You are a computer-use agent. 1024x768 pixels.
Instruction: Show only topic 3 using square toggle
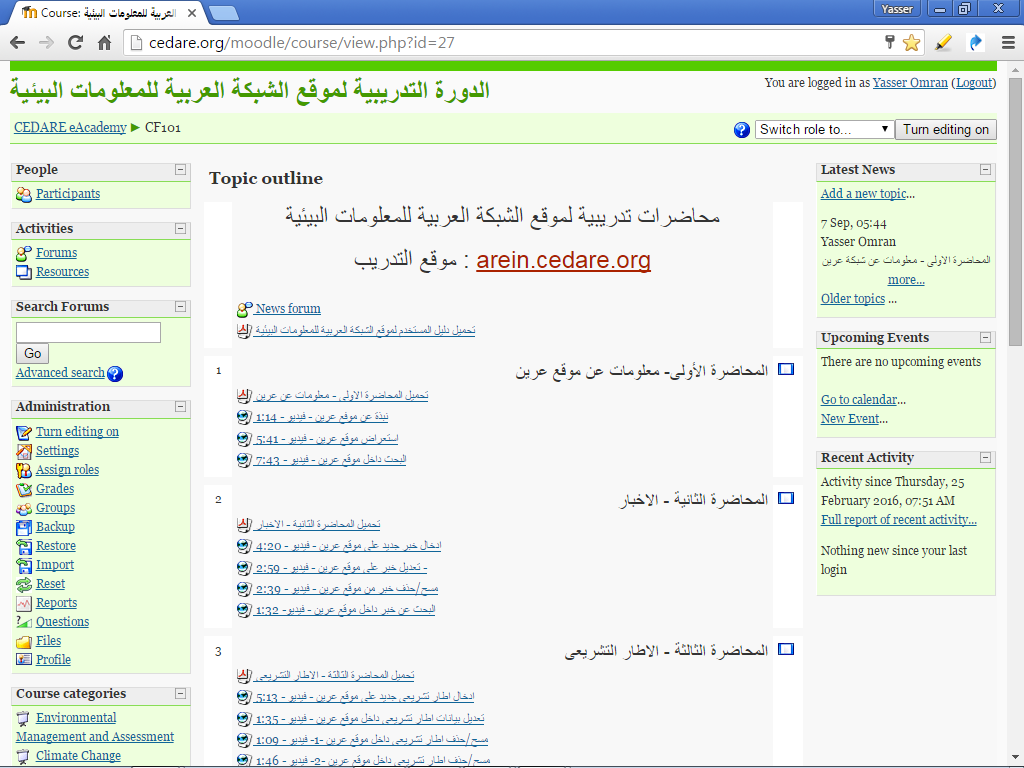pyautogui.click(x=786, y=650)
